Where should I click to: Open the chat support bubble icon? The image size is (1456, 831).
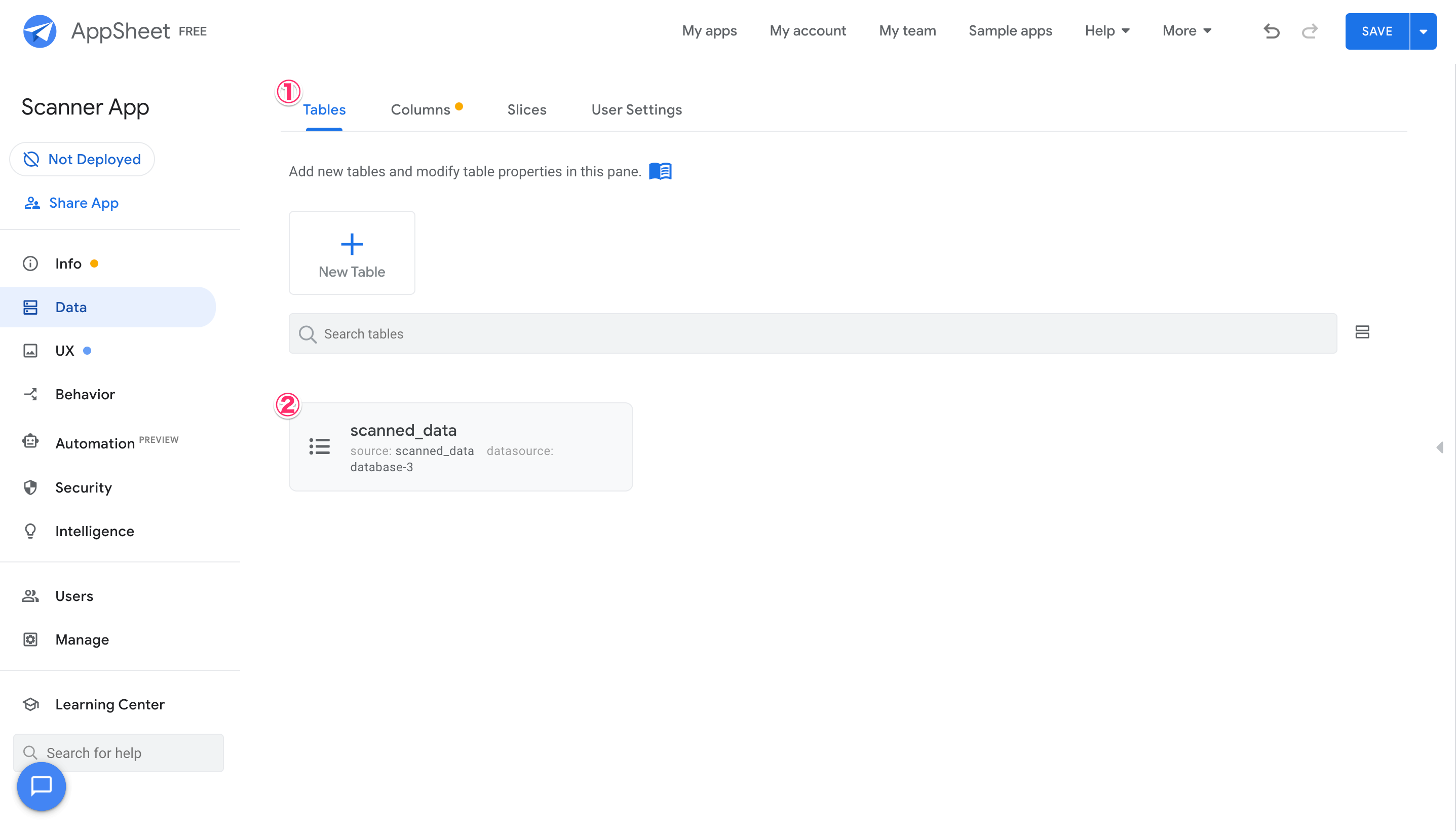point(41,786)
